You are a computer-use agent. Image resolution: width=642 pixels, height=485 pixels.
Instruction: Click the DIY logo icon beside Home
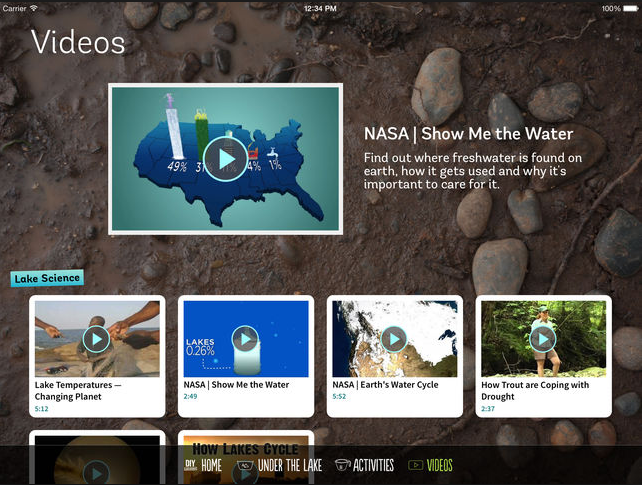pos(190,465)
